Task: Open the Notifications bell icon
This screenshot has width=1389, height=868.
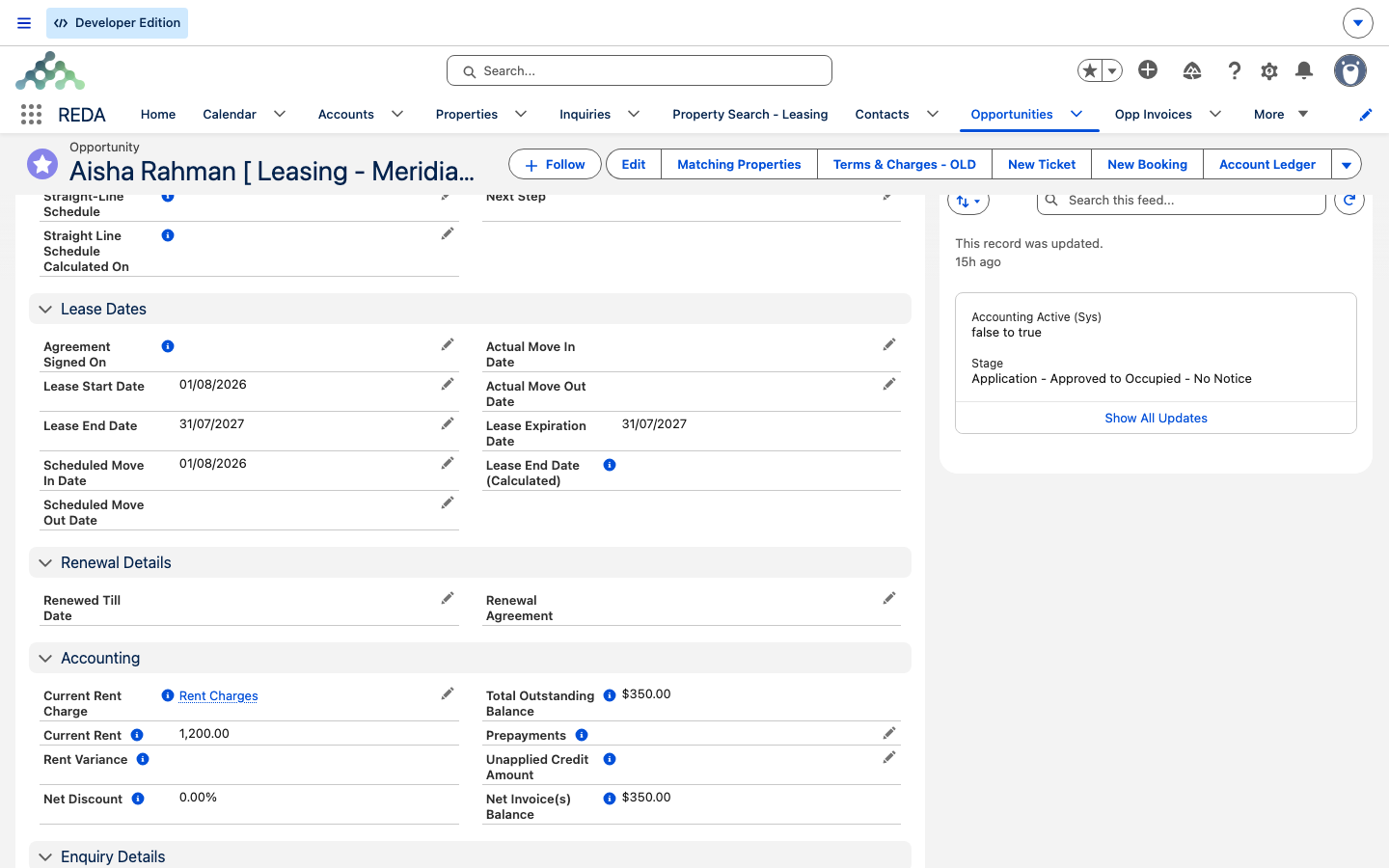Action: (1304, 70)
